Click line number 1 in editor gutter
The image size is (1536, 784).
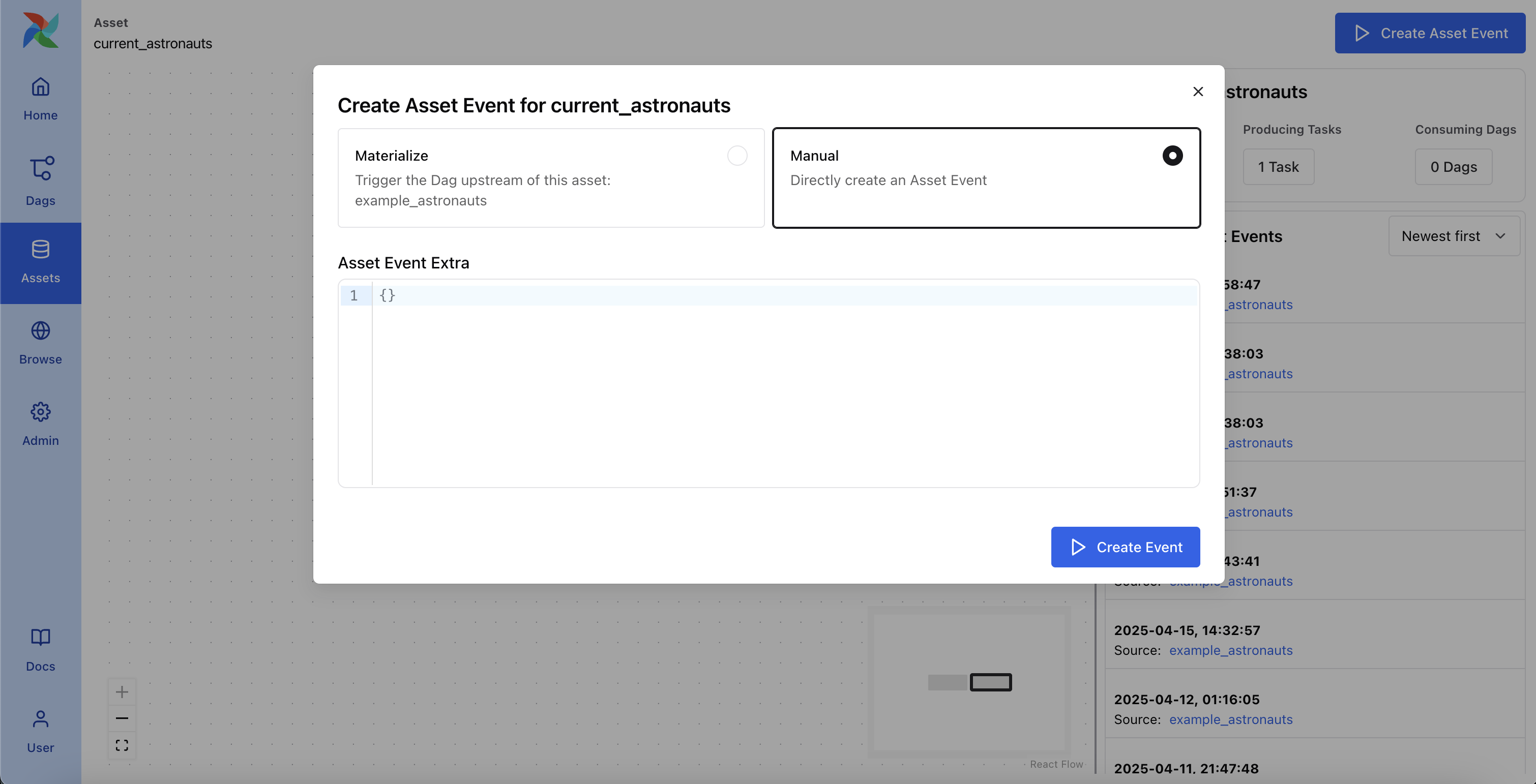[353, 295]
